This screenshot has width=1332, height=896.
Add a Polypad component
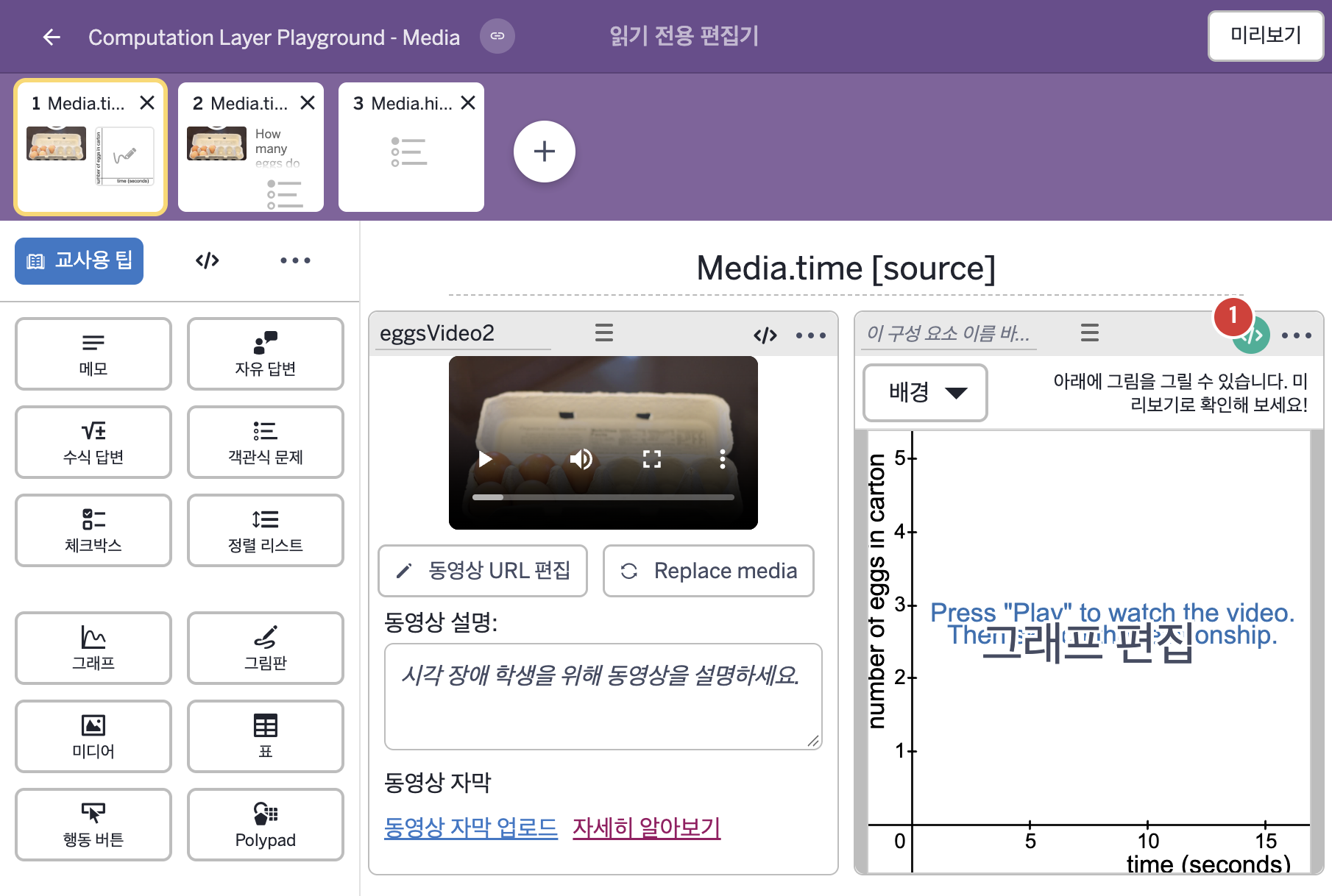266,825
